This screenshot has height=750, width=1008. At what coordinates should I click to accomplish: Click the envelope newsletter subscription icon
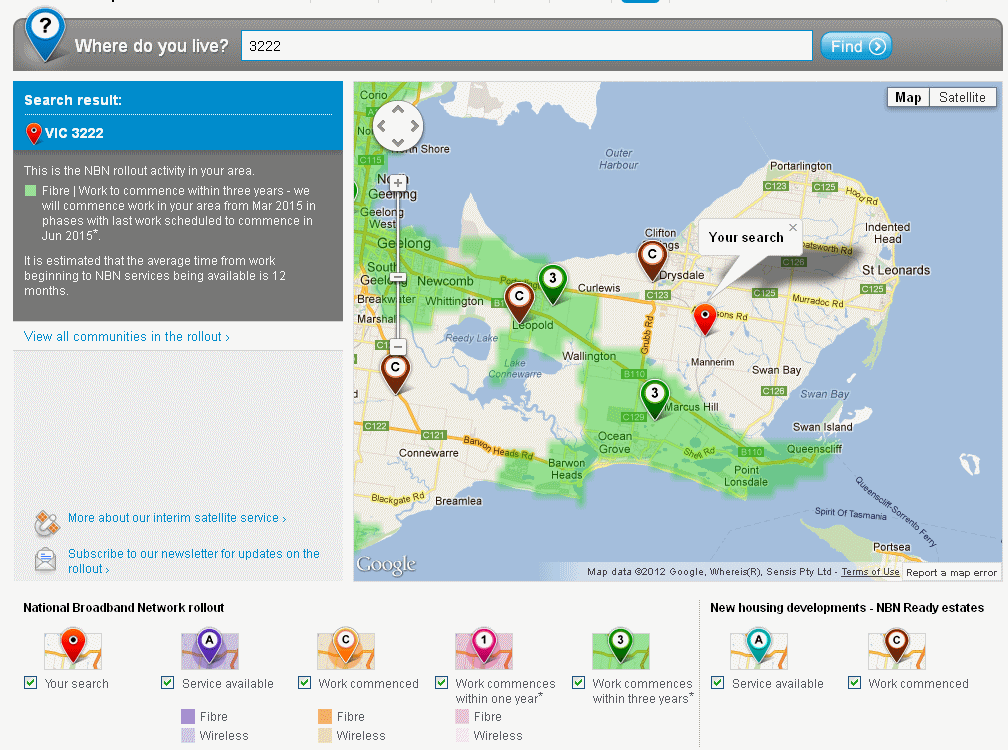(x=45, y=559)
